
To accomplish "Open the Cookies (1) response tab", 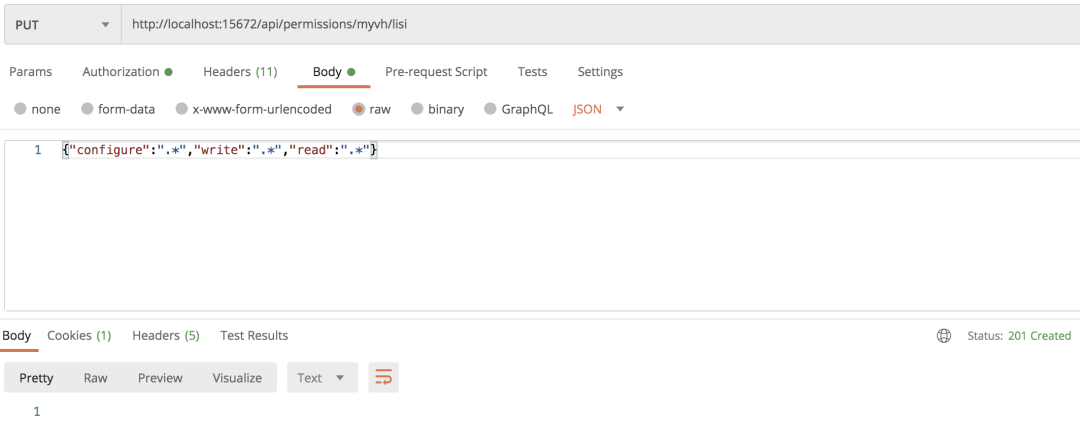I will (x=79, y=336).
